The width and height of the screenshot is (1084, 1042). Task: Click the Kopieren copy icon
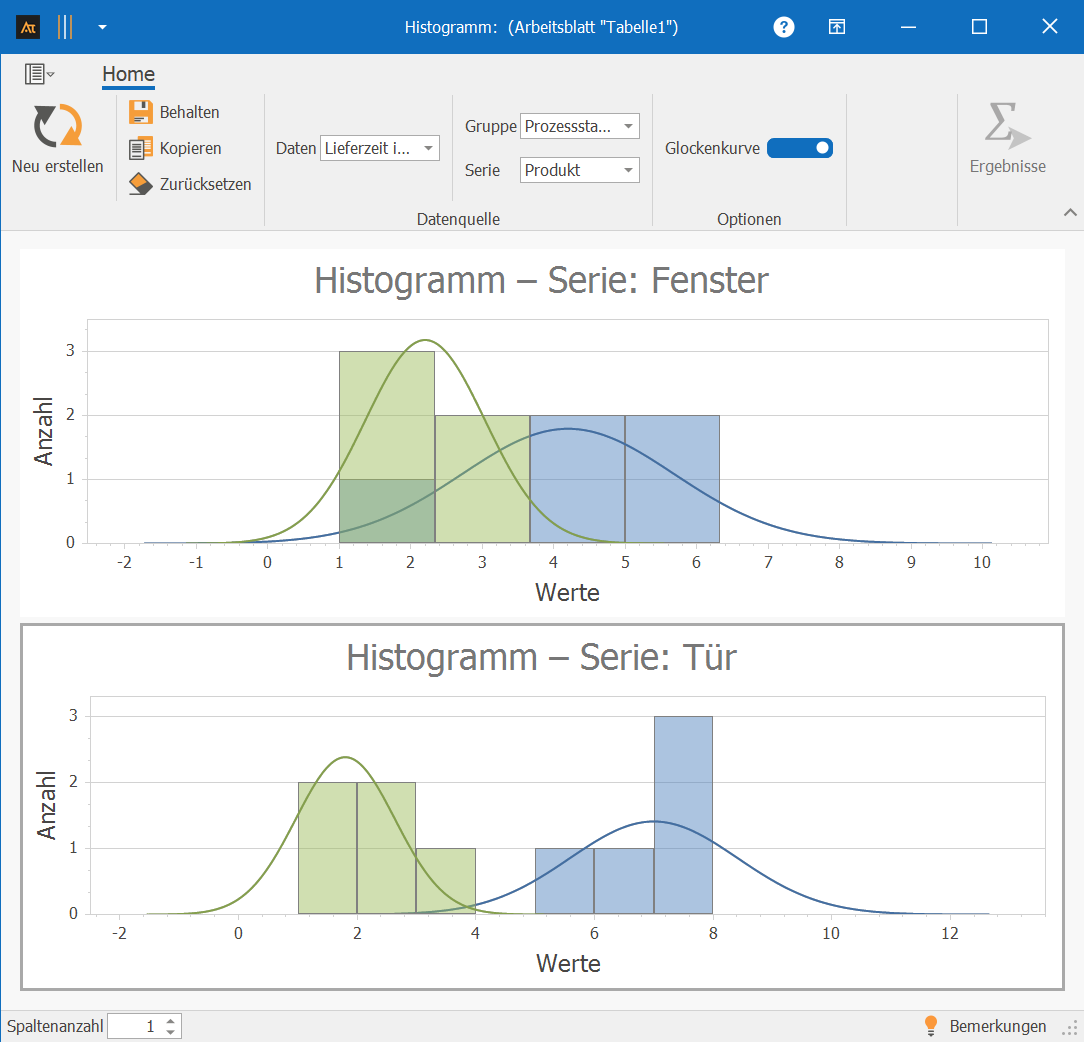tap(141, 148)
